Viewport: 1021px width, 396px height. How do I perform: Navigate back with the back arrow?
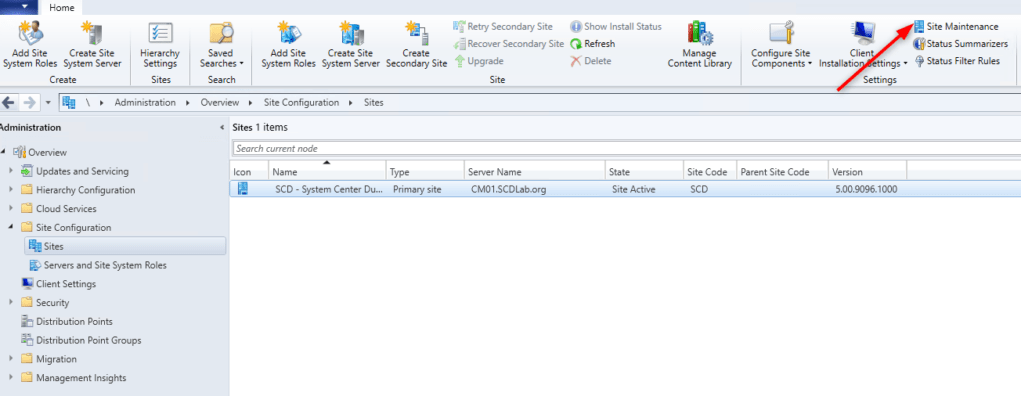tap(8, 103)
